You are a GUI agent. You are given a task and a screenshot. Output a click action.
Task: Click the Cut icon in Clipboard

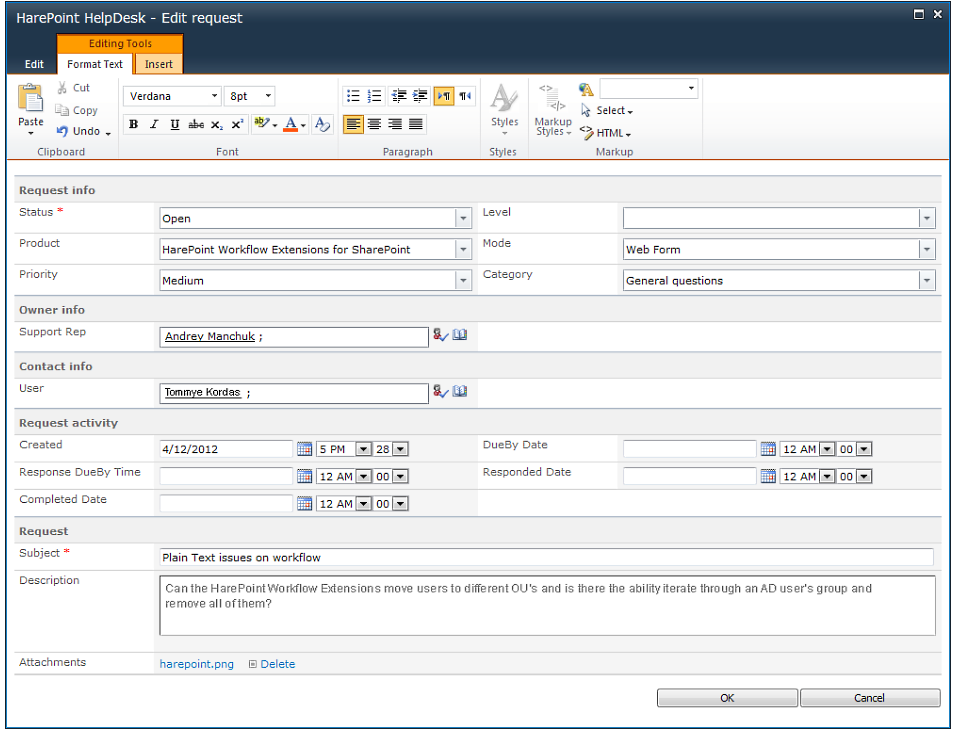[x=63, y=88]
